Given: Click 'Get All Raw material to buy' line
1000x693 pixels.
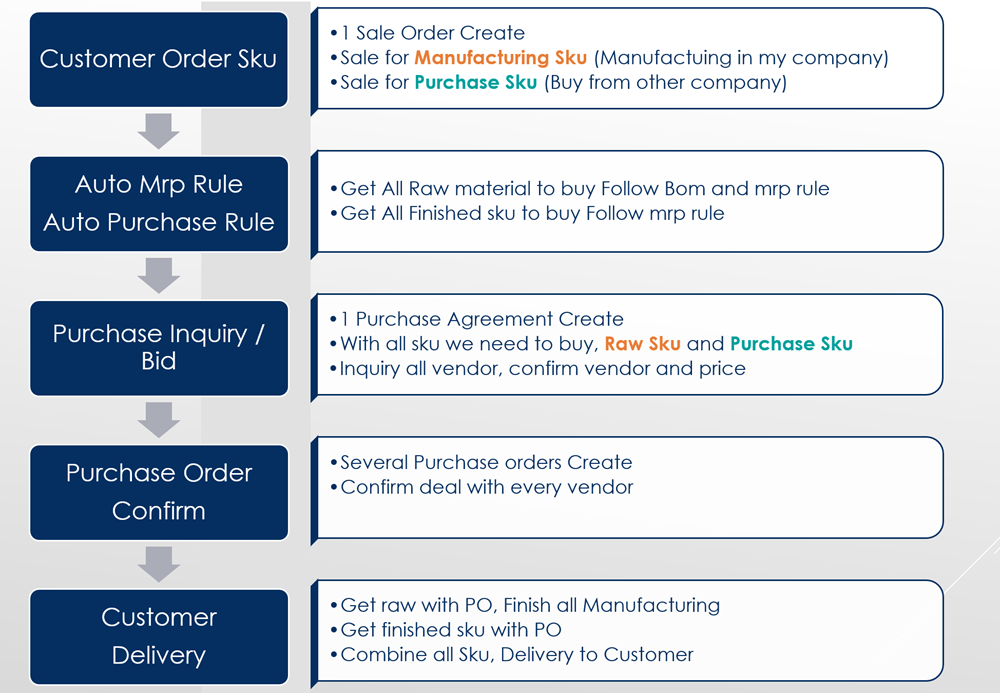Looking at the screenshot, I should pyautogui.click(x=580, y=189).
